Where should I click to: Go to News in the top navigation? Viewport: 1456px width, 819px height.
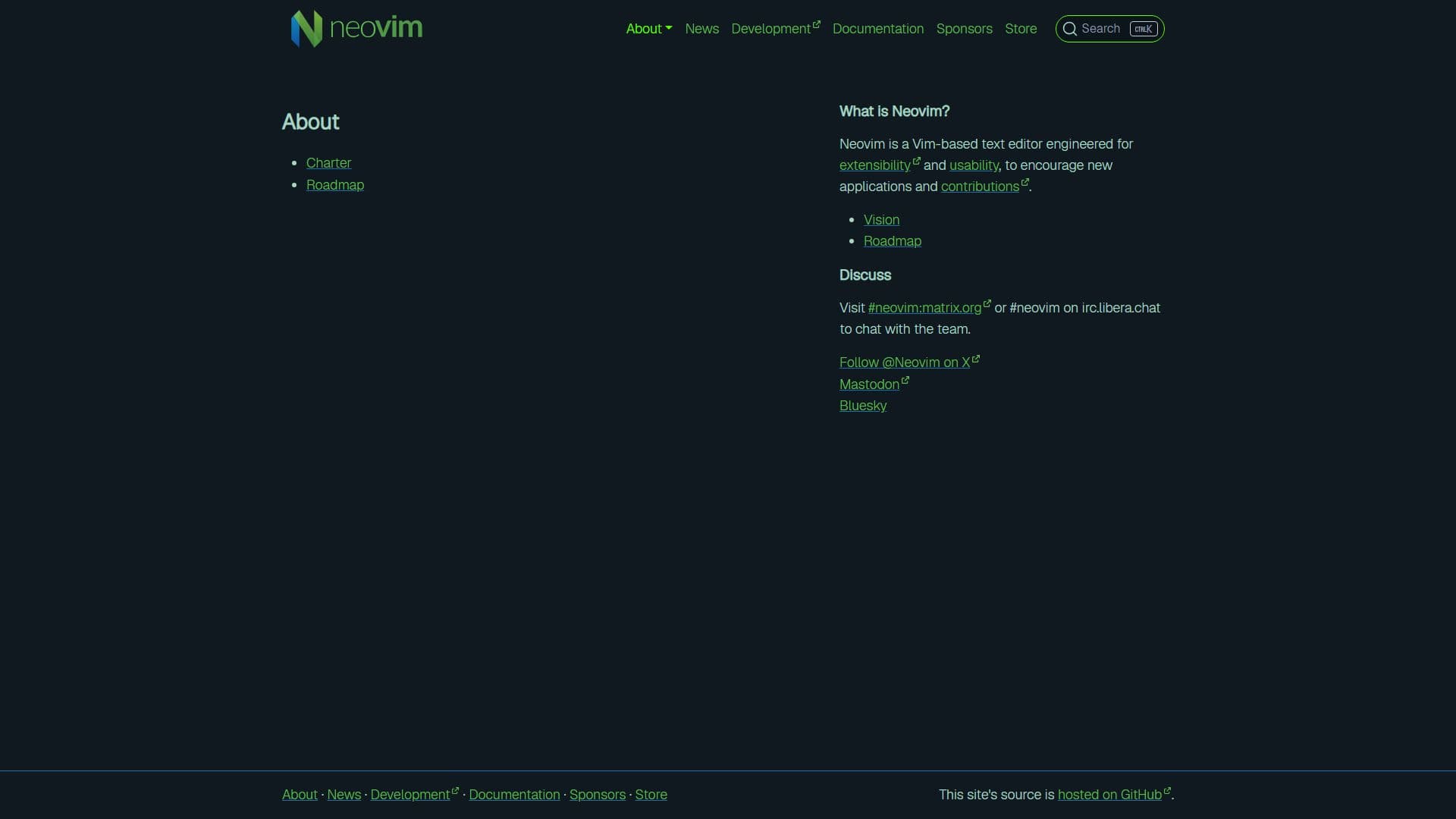pyautogui.click(x=701, y=29)
